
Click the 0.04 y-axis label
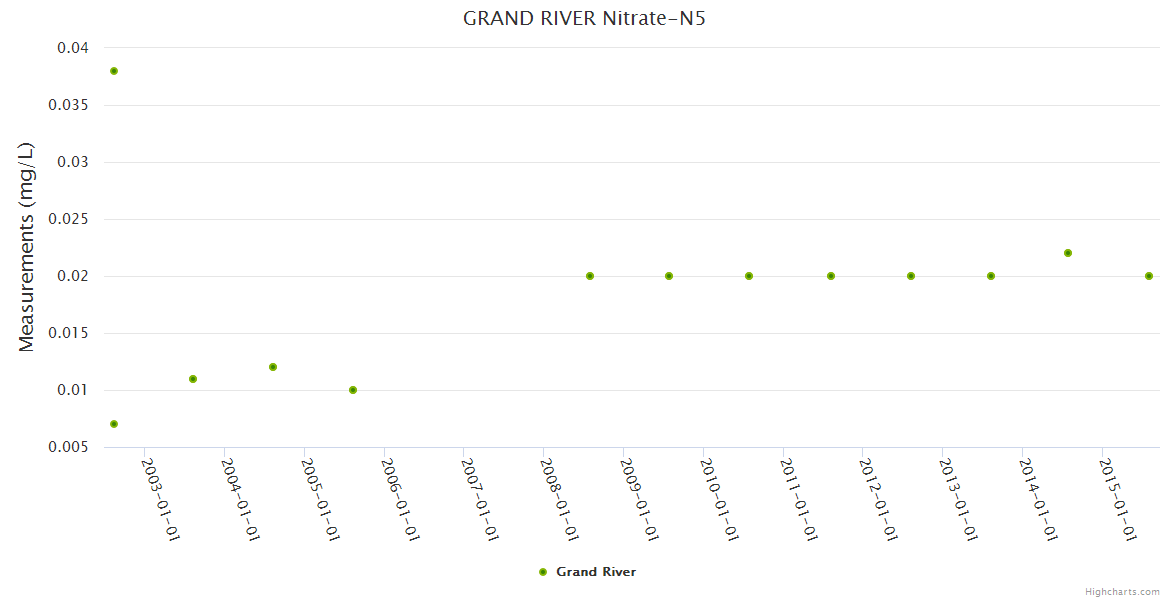(x=72, y=48)
